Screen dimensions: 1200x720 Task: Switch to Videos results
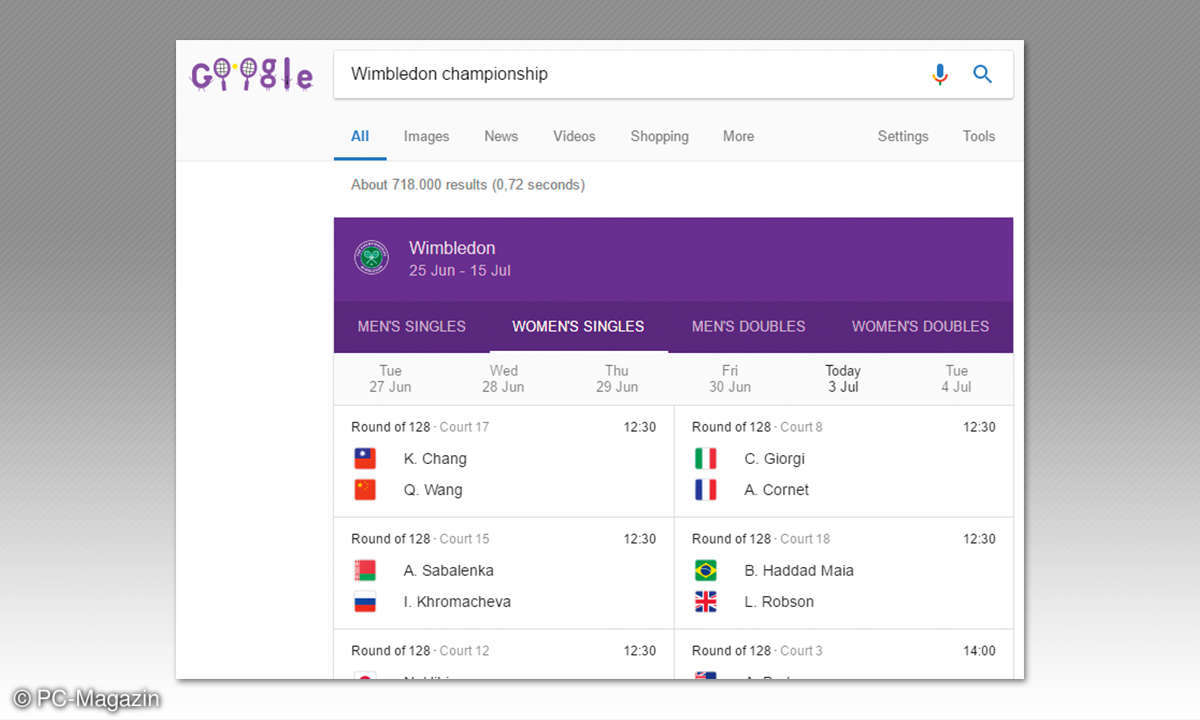(574, 136)
